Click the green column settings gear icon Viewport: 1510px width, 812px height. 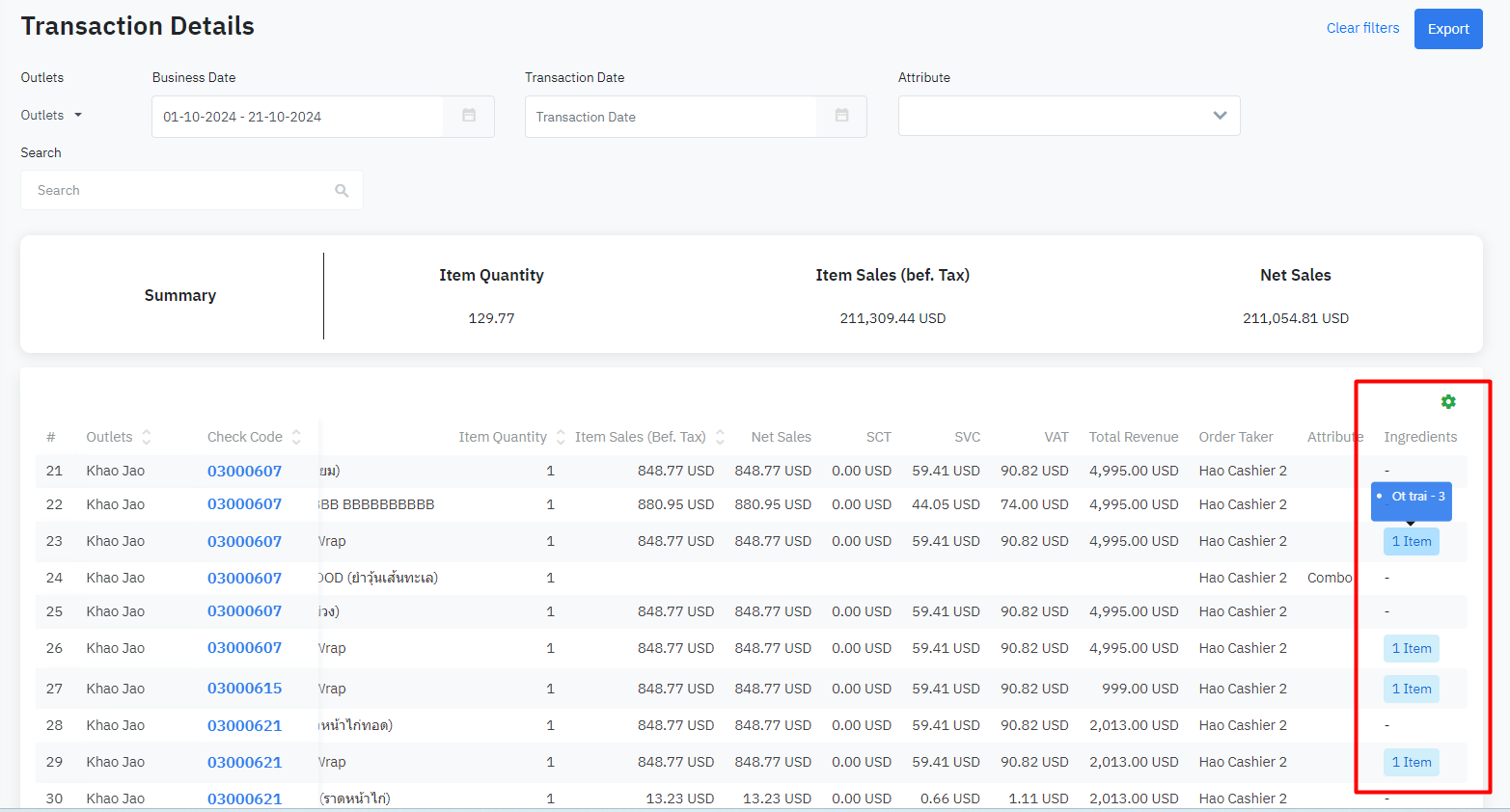1447,402
